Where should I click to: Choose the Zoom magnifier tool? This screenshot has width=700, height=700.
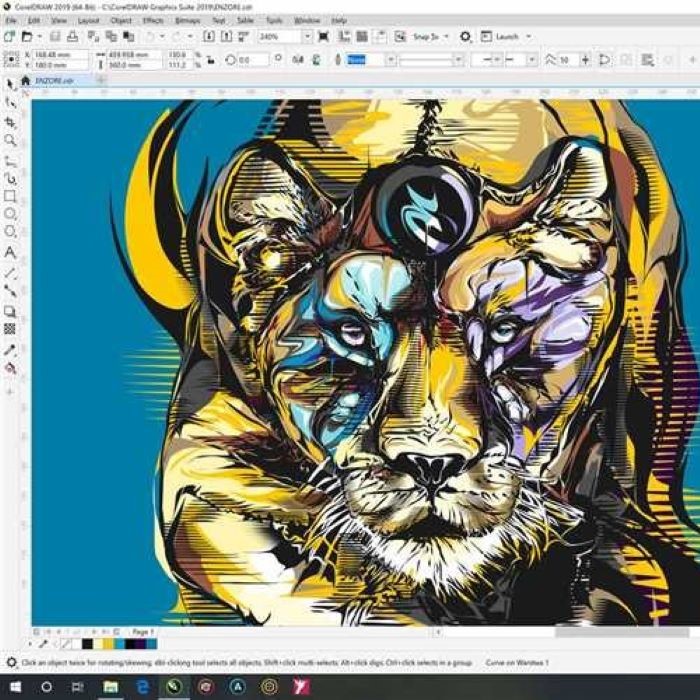click(x=10, y=141)
